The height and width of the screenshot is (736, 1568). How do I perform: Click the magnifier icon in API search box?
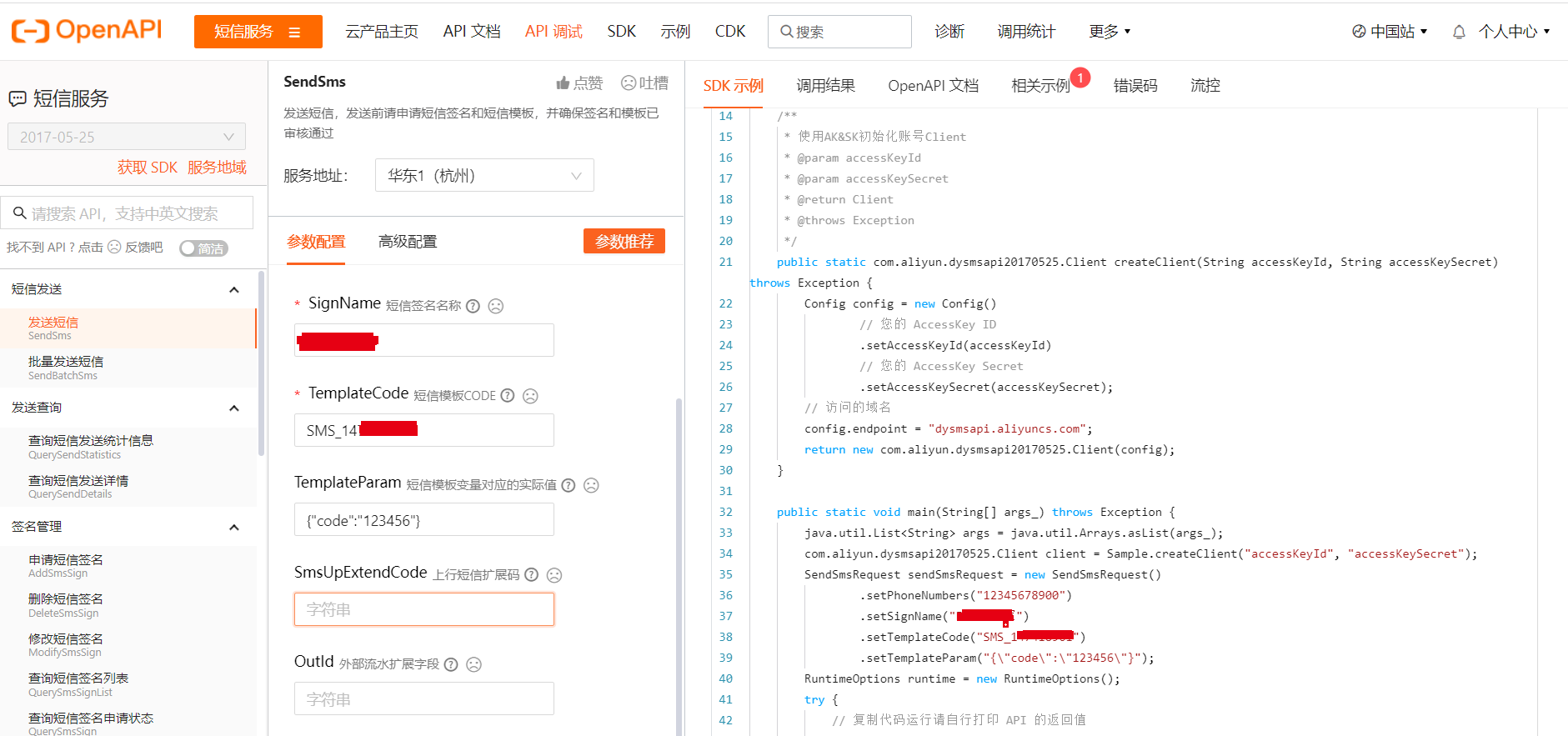[20, 213]
